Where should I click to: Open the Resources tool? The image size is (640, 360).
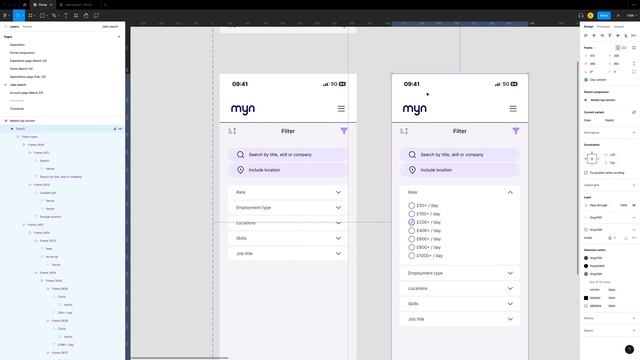coord(76,16)
